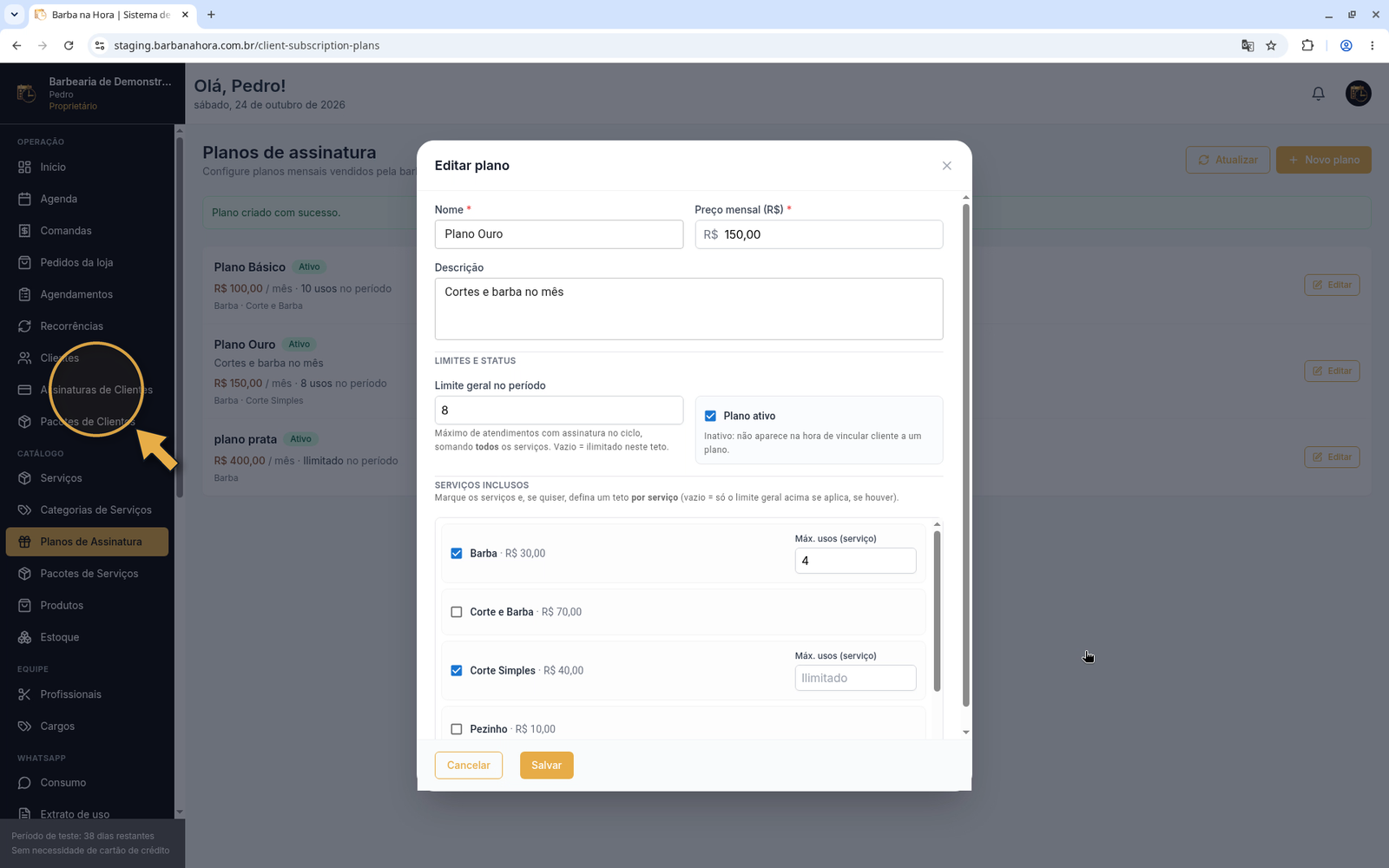Screen dimensions: 1389x868
Task: Click the Recorrências sidebar icon
Action: (x=24, y=326)
